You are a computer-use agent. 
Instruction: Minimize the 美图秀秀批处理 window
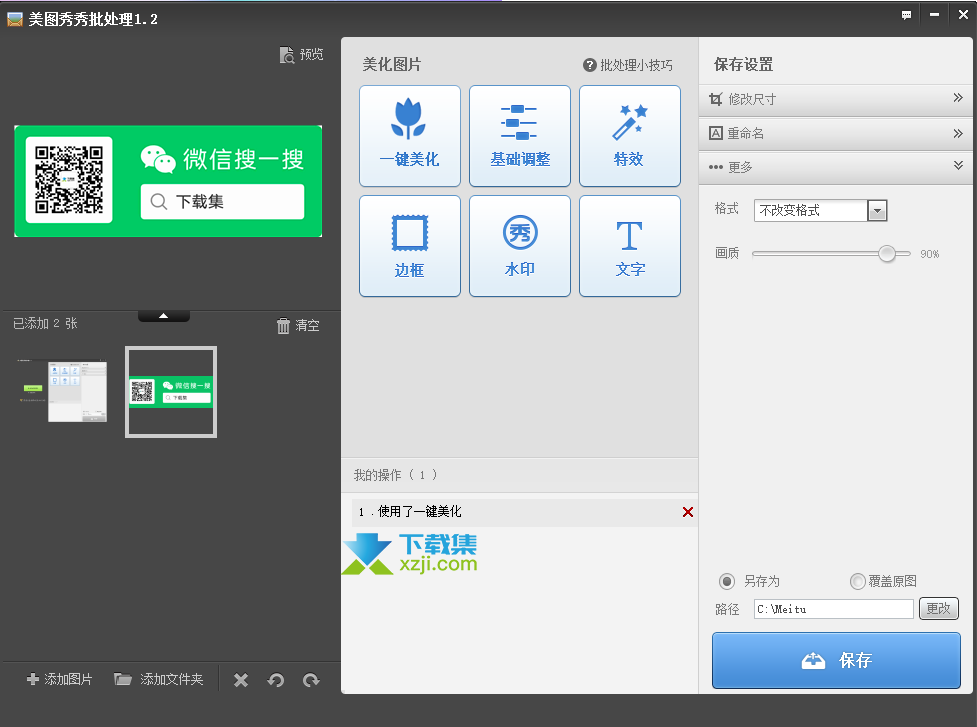coord(934,15)
